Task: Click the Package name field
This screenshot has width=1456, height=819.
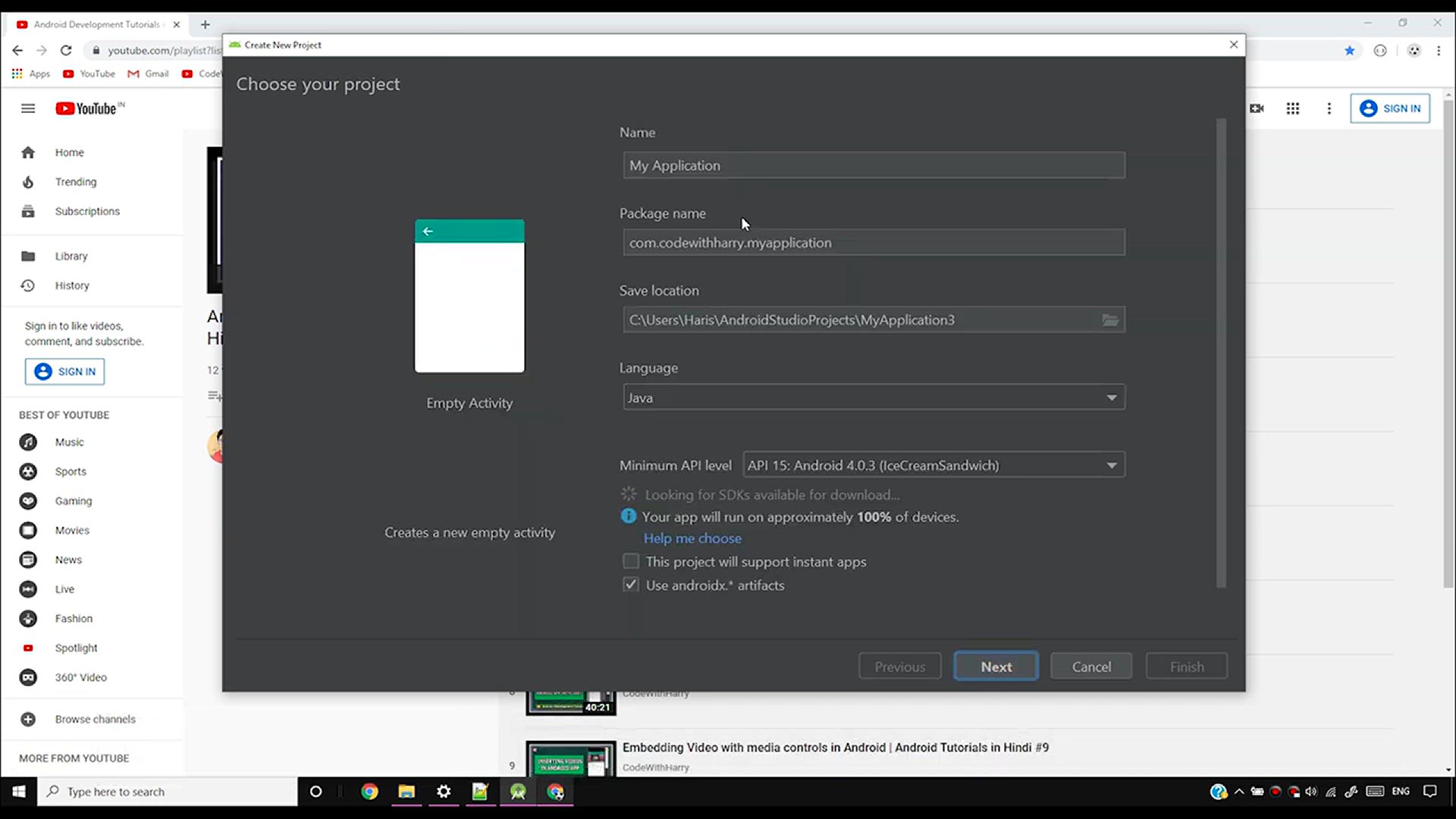Action: [874, 243]
